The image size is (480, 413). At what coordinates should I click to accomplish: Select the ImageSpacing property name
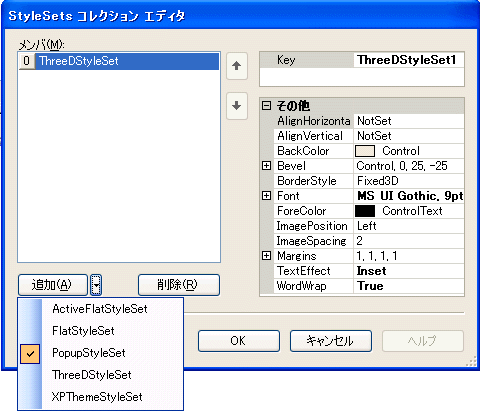coord(313,241)
